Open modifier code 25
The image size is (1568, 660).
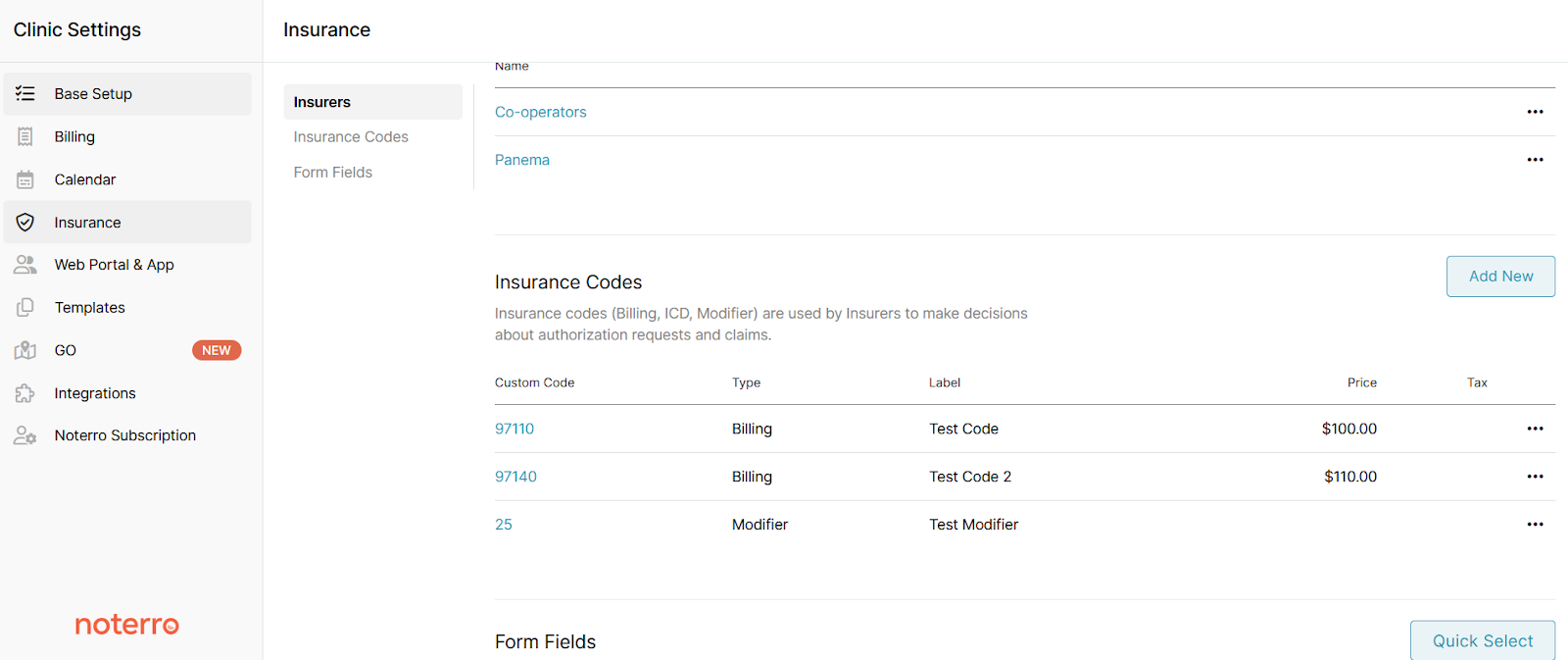(x=504, y=525)
